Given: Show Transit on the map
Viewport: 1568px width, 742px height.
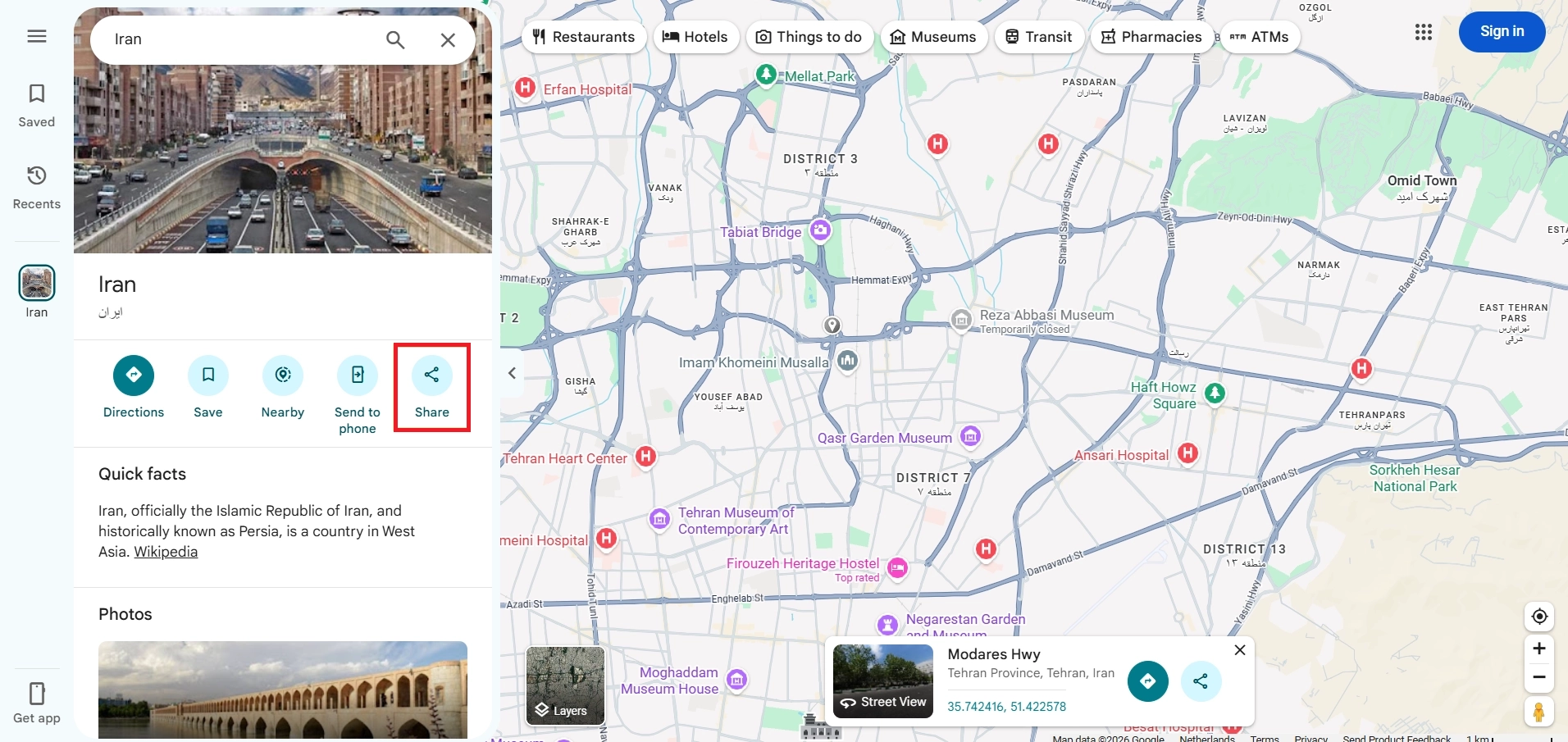Looking at the screenshot, I should coord(1039,37).
